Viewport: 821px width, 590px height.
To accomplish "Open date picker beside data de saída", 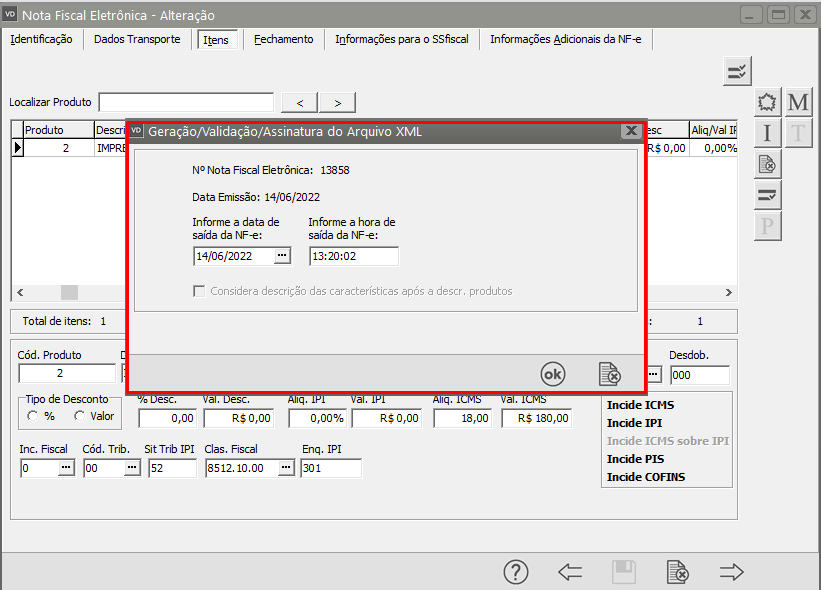I will pos(282,256).
